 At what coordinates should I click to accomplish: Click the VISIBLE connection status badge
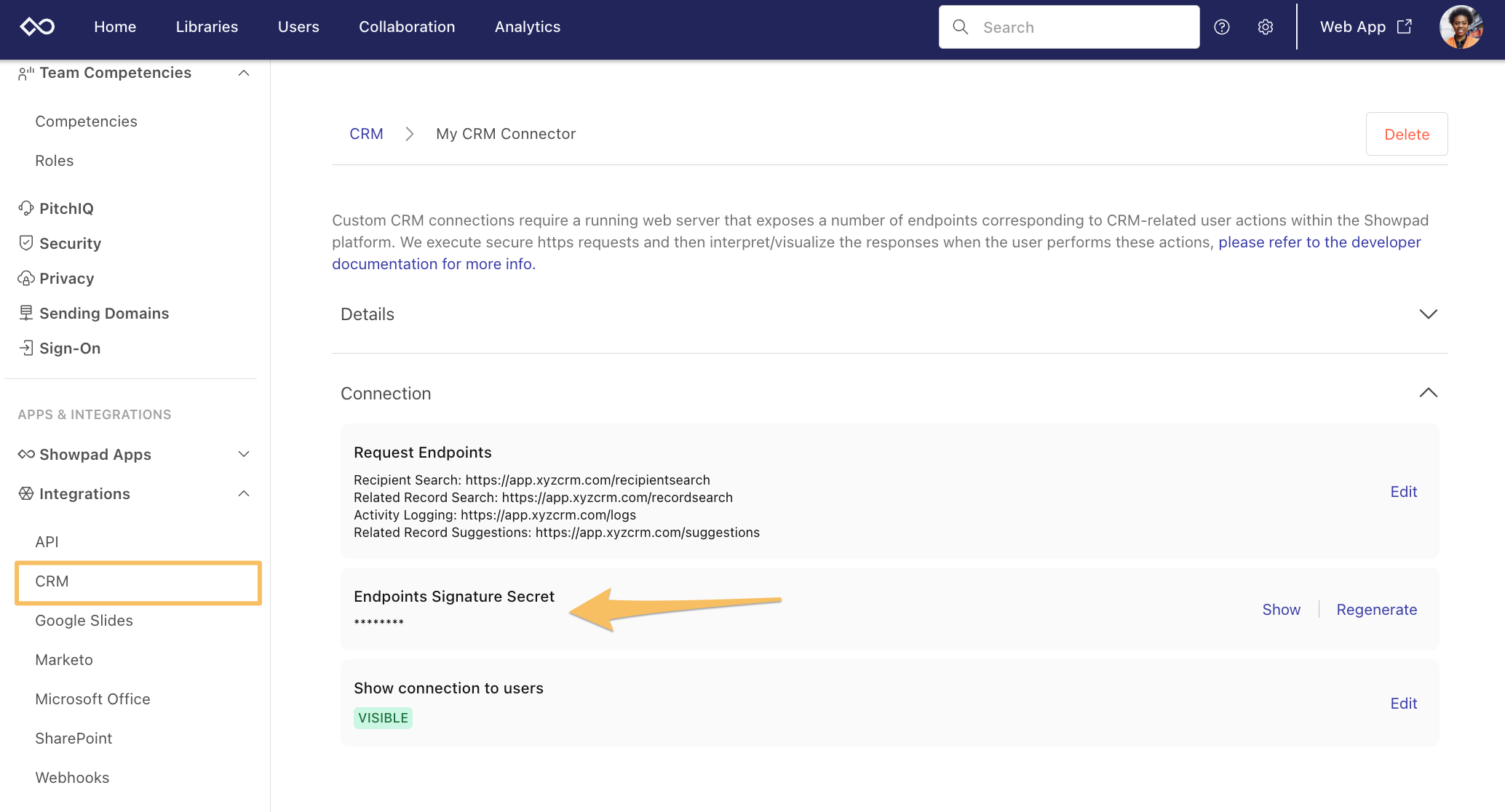[383, 717]
